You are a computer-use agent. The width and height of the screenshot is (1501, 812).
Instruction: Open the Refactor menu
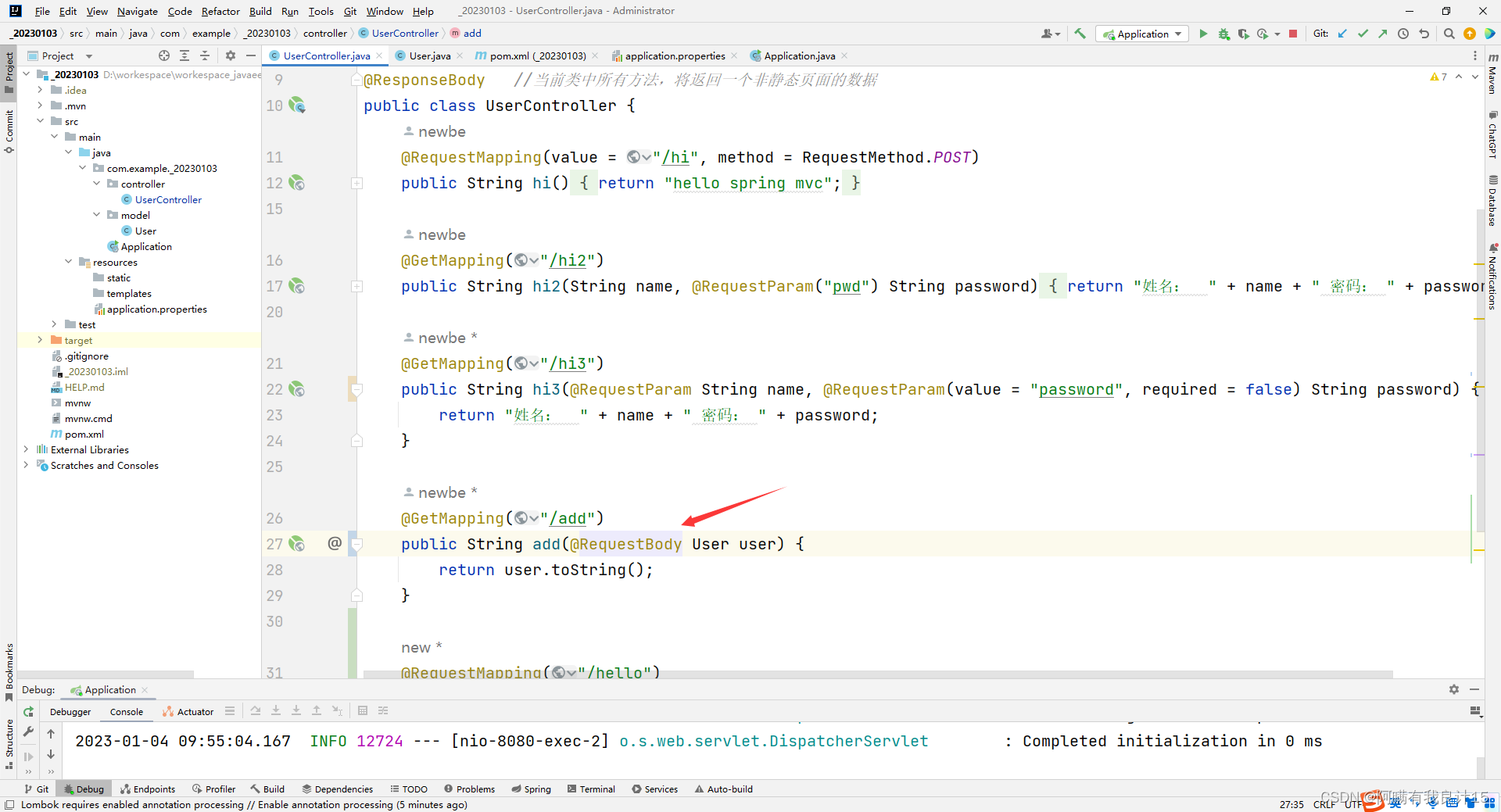tap(220, 11)
